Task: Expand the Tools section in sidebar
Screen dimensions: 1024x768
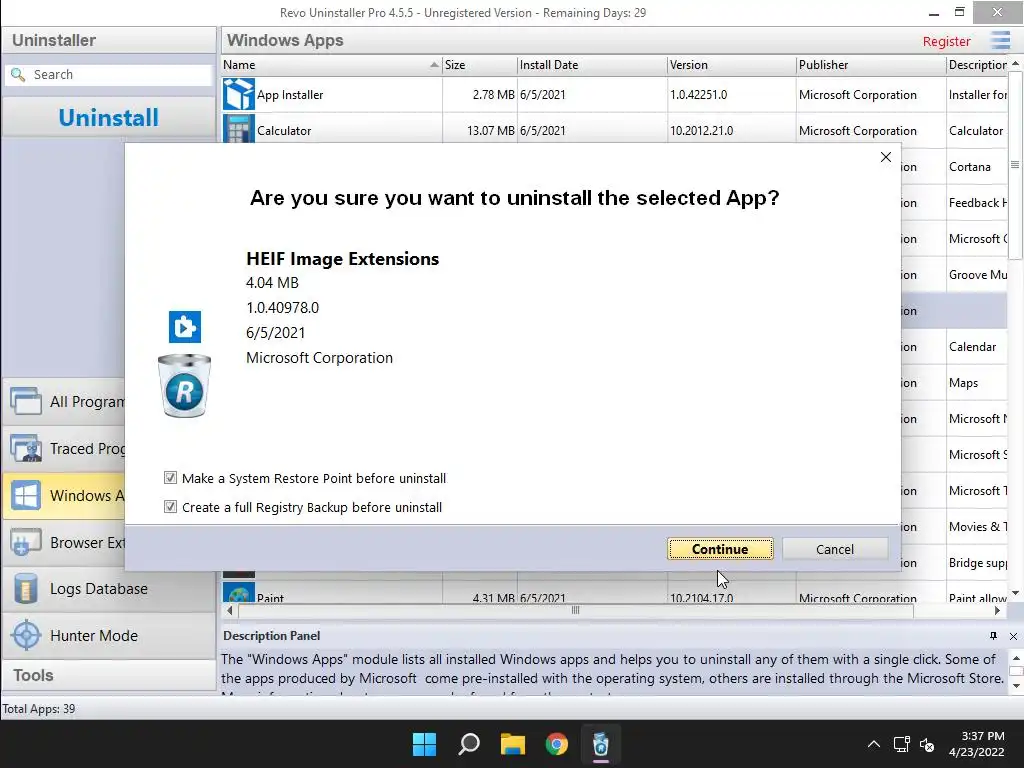Action: tap(108, 675)
